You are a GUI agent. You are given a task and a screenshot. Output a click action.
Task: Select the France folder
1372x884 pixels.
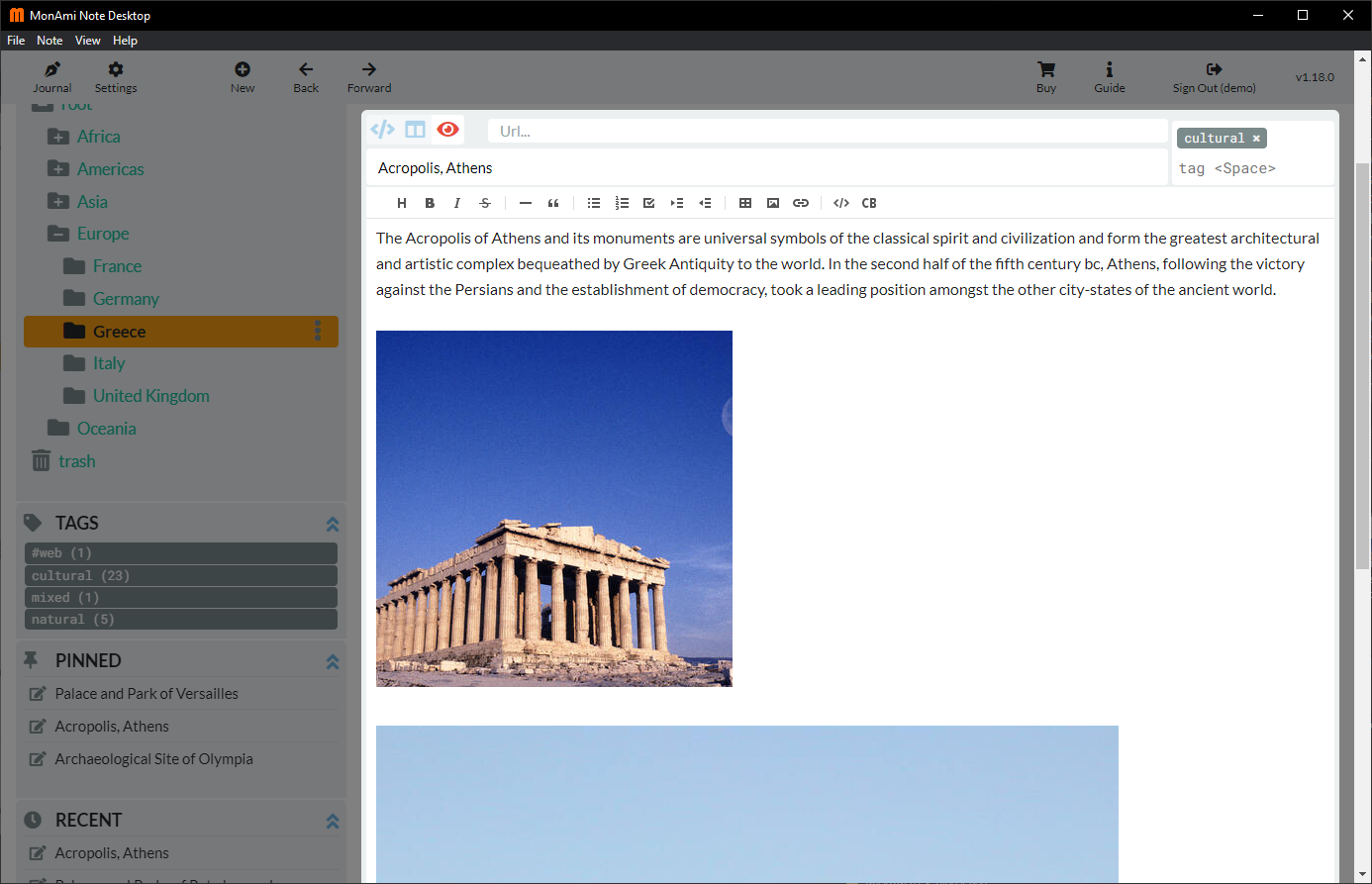point(117,266)
